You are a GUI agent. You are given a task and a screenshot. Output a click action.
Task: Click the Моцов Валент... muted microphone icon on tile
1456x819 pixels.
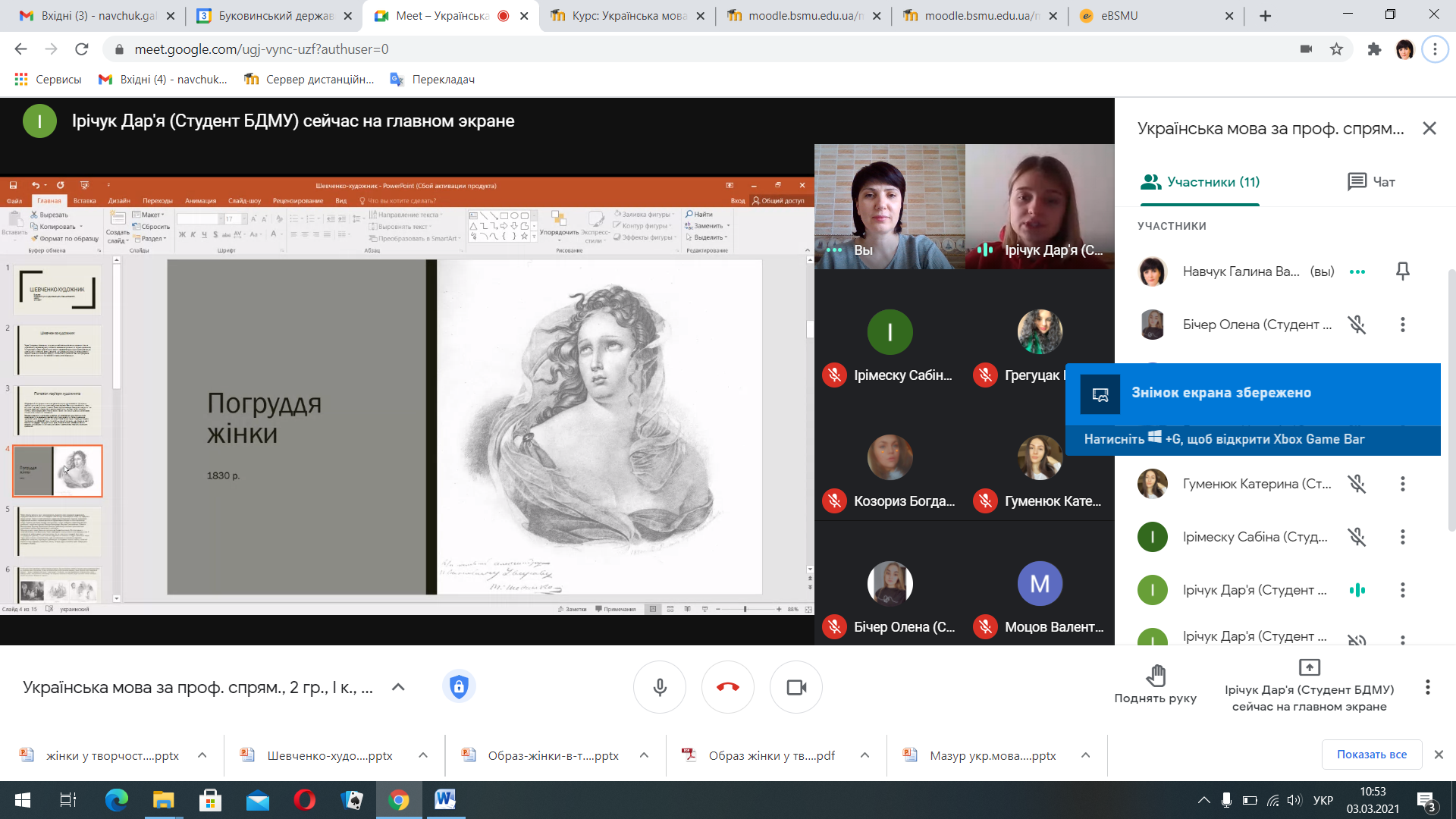985,626
